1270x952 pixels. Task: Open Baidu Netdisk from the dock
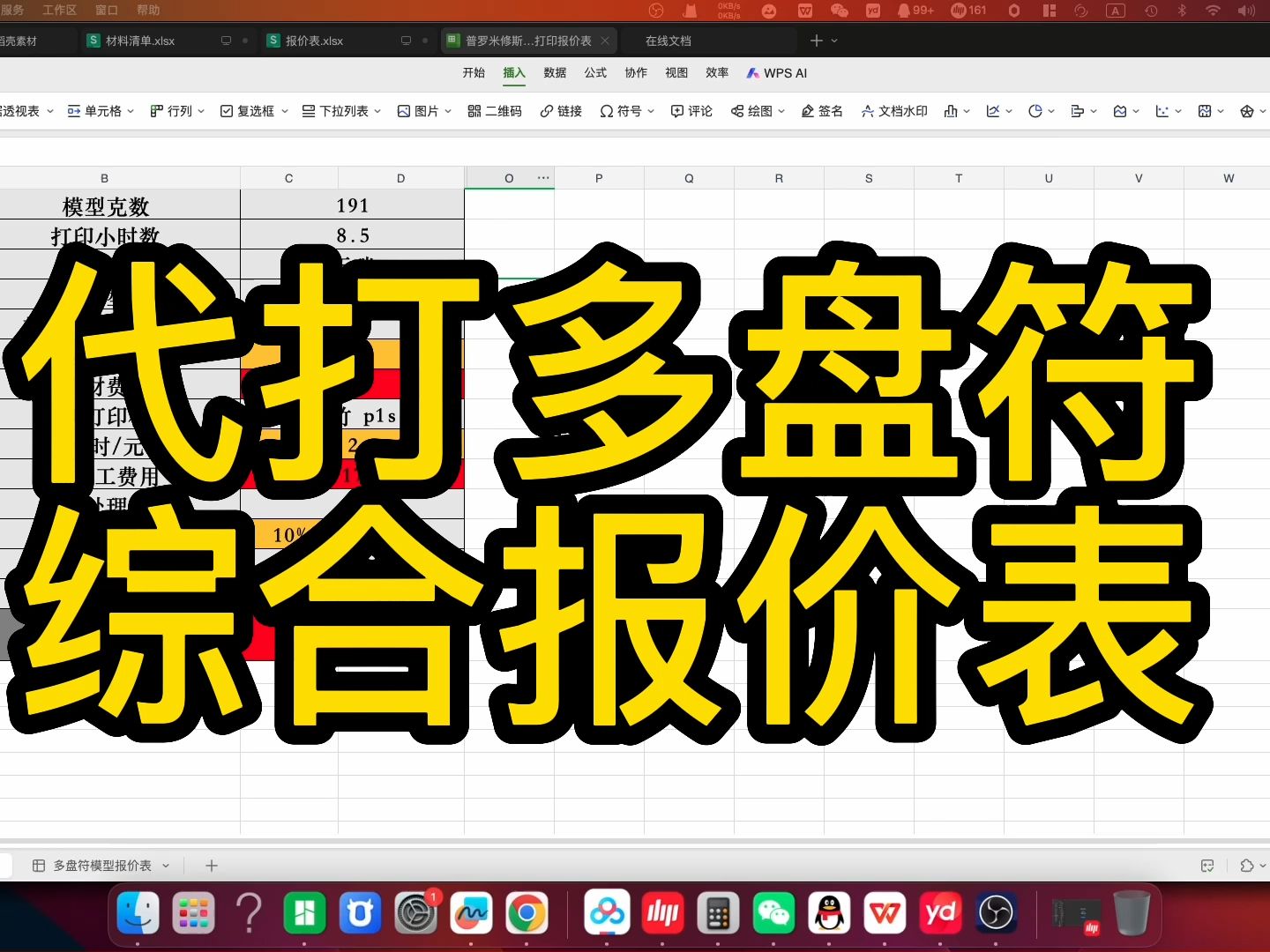[607, 913]
